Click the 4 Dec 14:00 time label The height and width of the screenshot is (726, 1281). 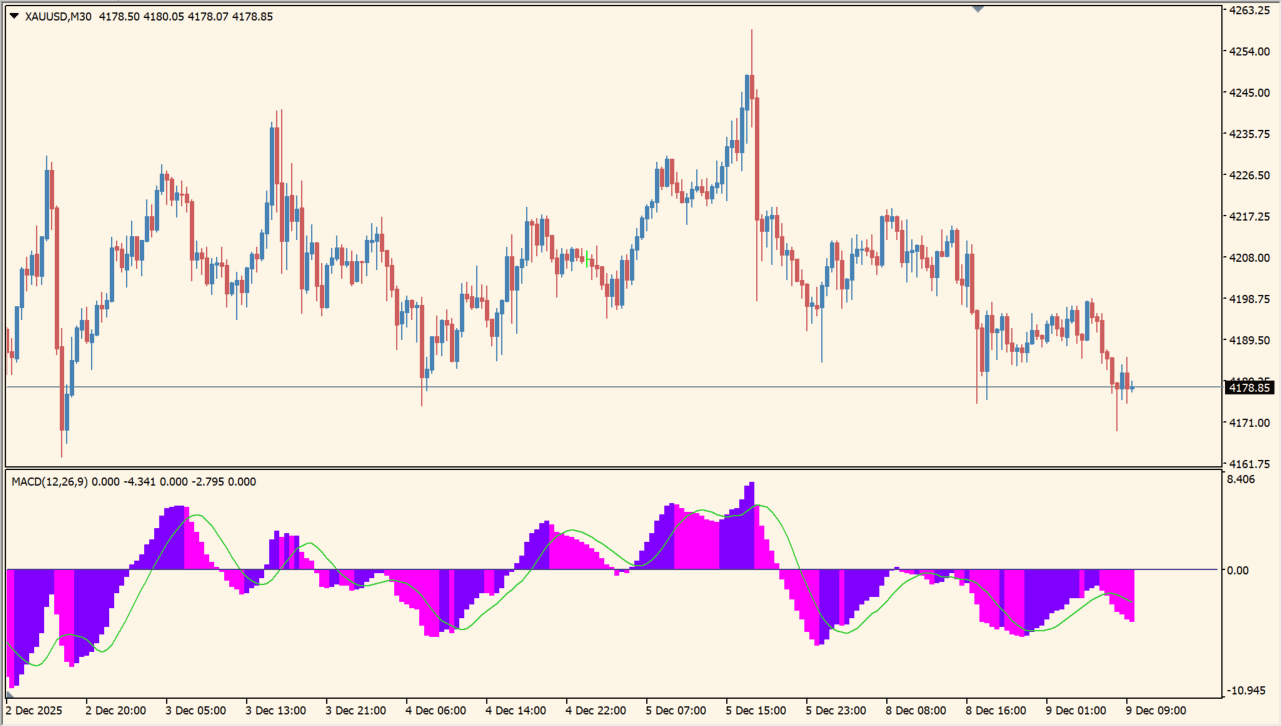tap(517, 711)
